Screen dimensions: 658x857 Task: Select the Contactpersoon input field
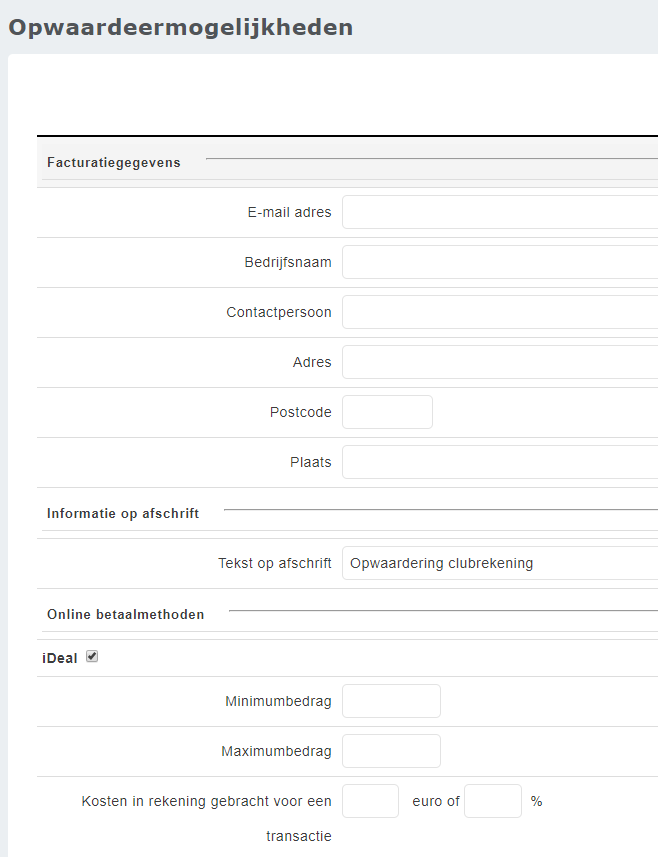500,312
